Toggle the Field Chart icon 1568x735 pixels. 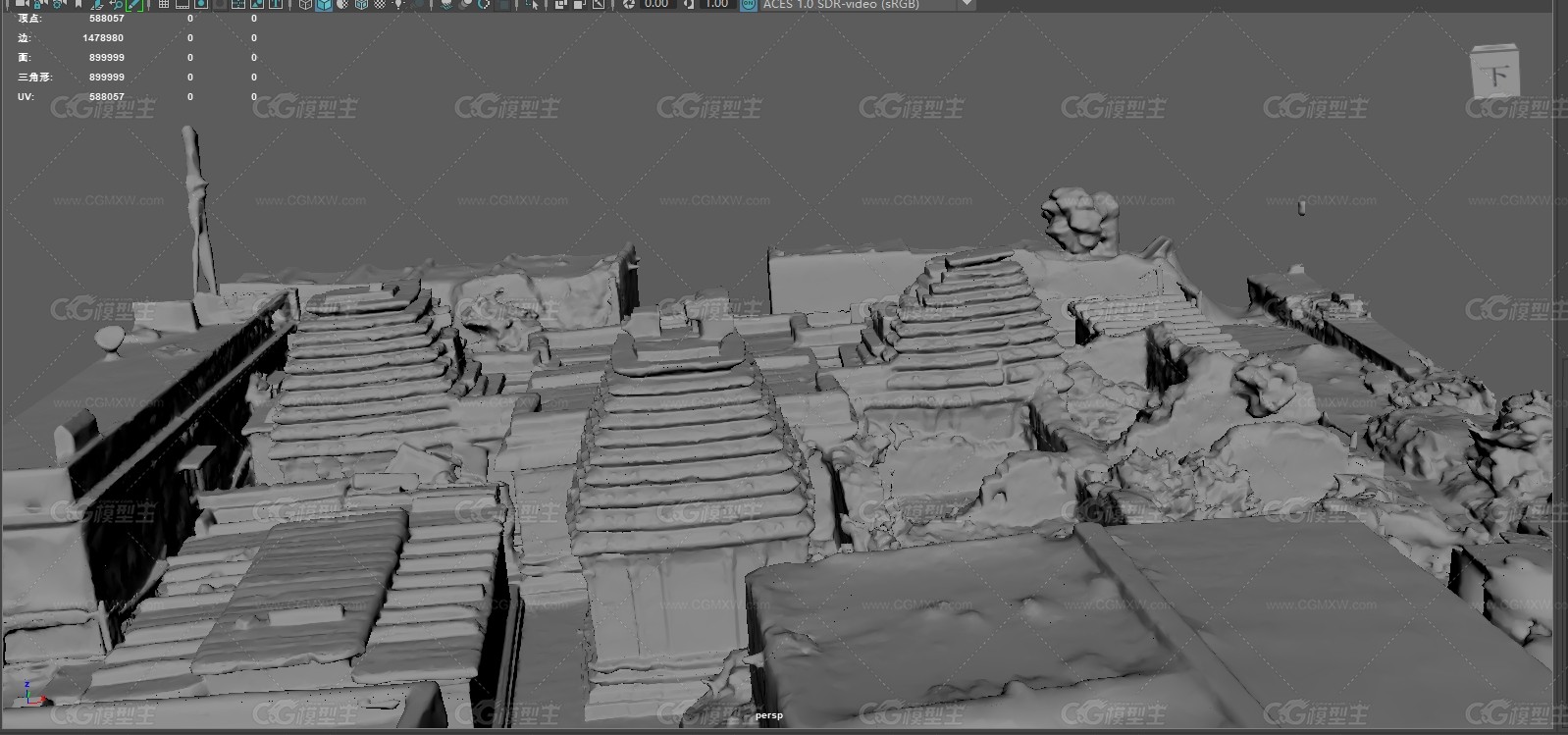237,5
